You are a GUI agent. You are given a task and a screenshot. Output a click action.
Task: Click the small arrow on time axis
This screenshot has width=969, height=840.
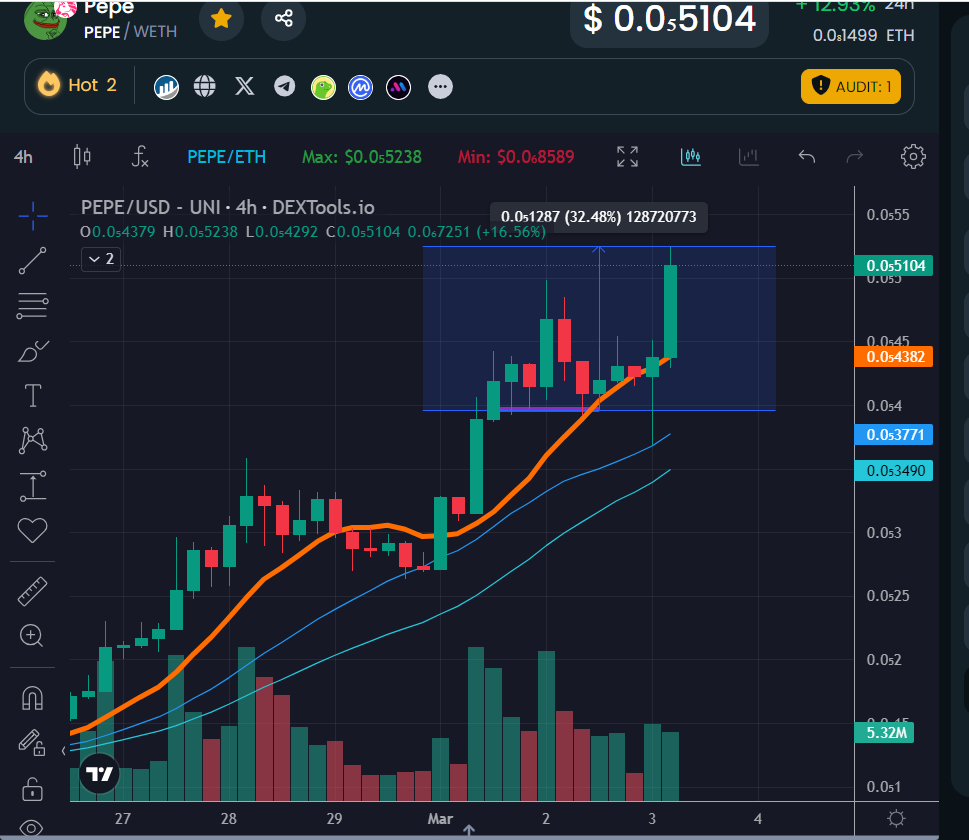coord(469,829)
